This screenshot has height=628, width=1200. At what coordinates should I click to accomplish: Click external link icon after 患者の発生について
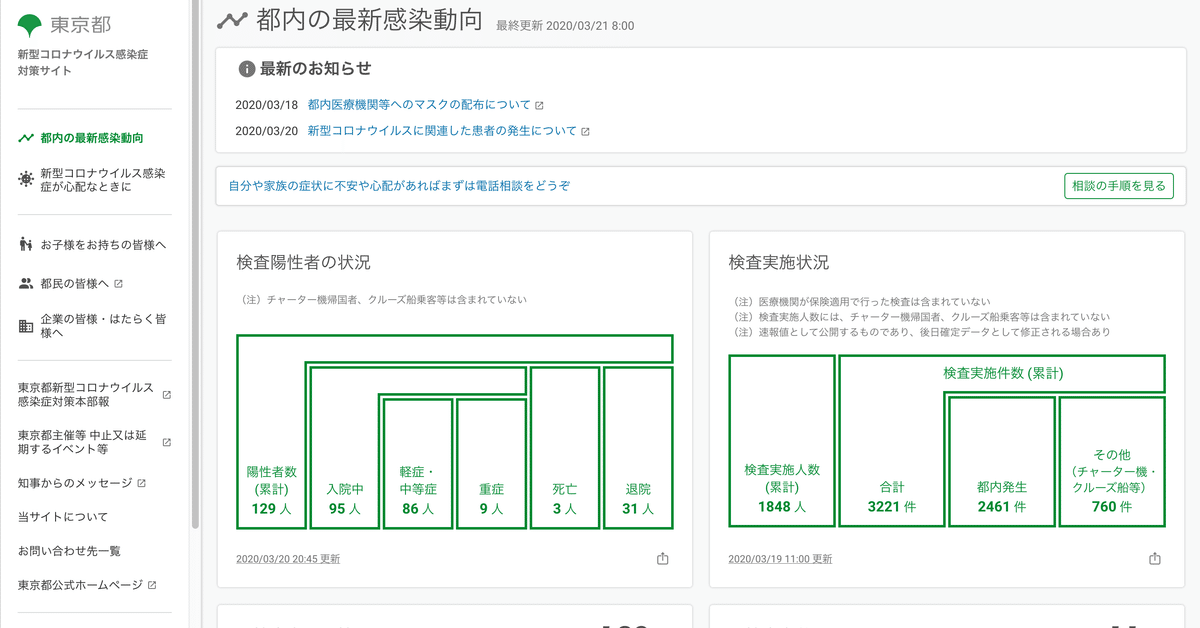pos(585,131)
